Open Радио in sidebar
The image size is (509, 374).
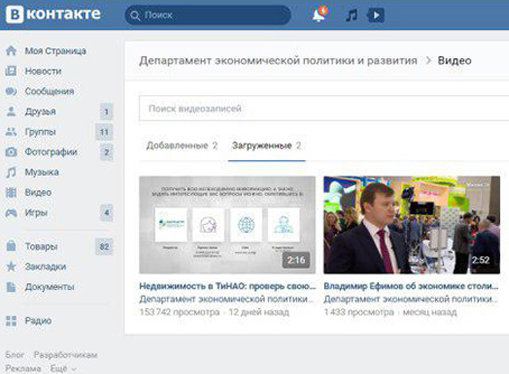(38, 321)
